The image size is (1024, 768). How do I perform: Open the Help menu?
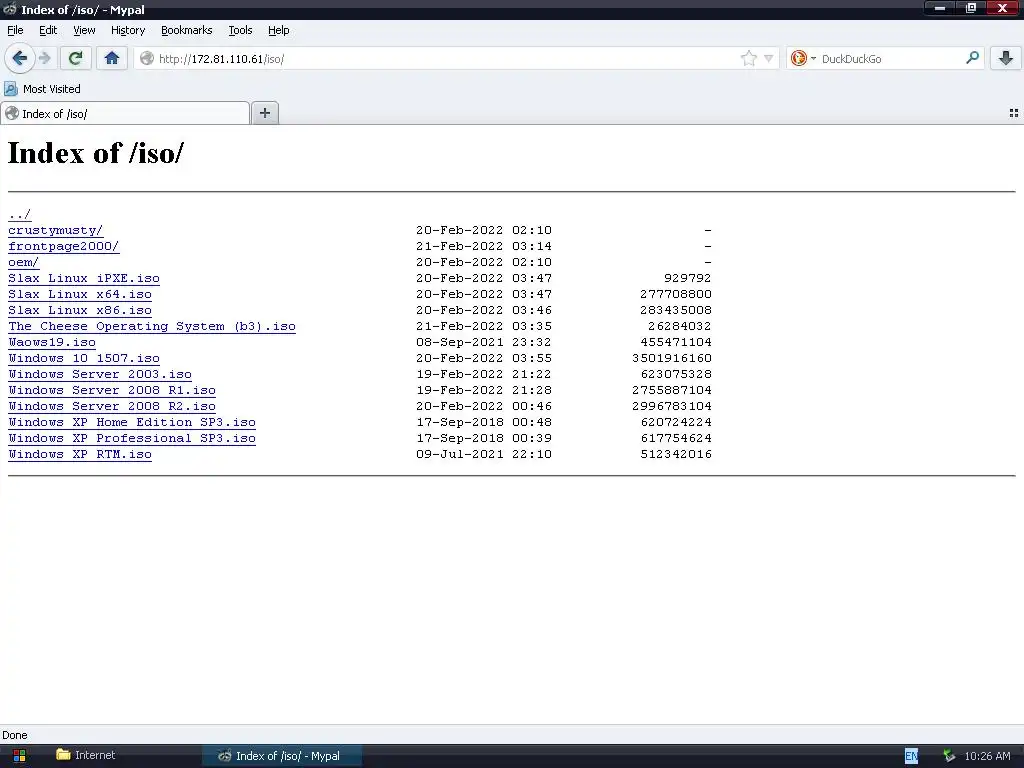coord(278,30)
